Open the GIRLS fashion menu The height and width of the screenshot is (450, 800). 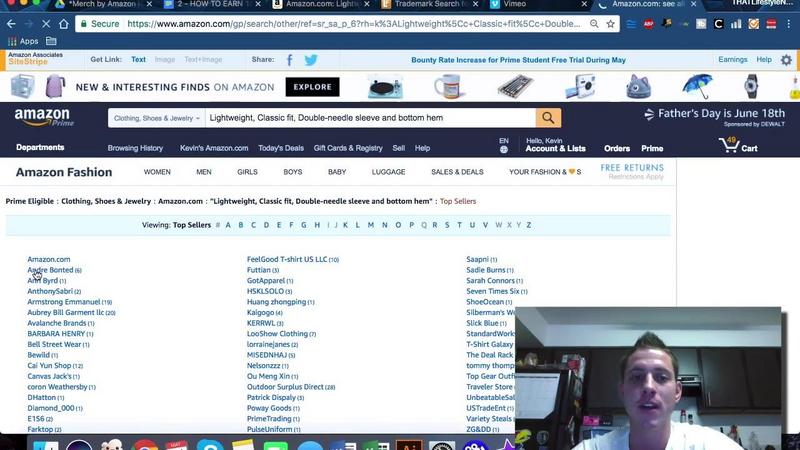247,172
